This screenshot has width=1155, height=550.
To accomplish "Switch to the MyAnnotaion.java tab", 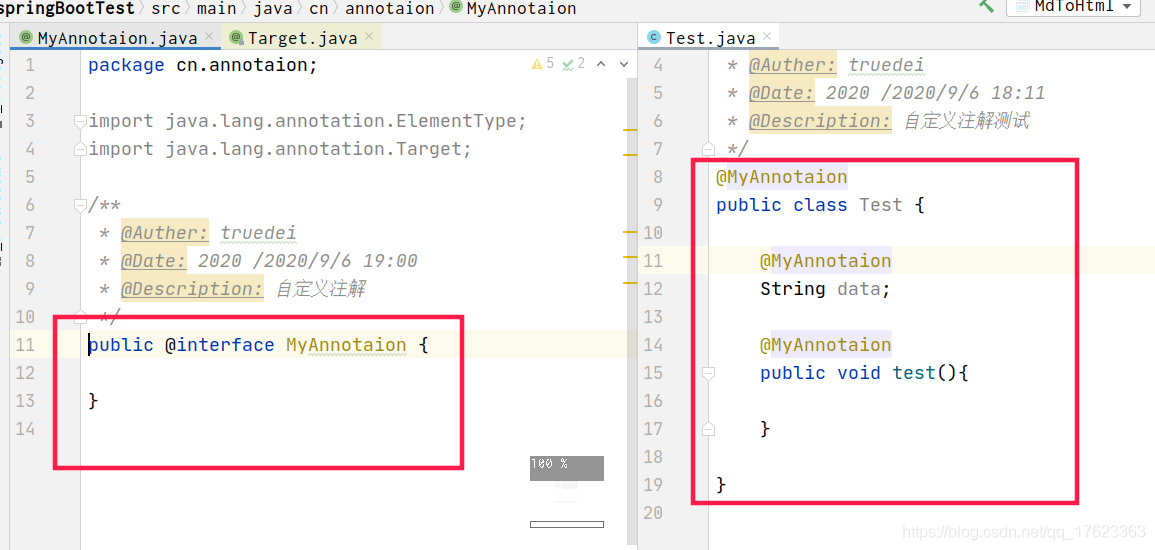I will click(x=117, y=38).
